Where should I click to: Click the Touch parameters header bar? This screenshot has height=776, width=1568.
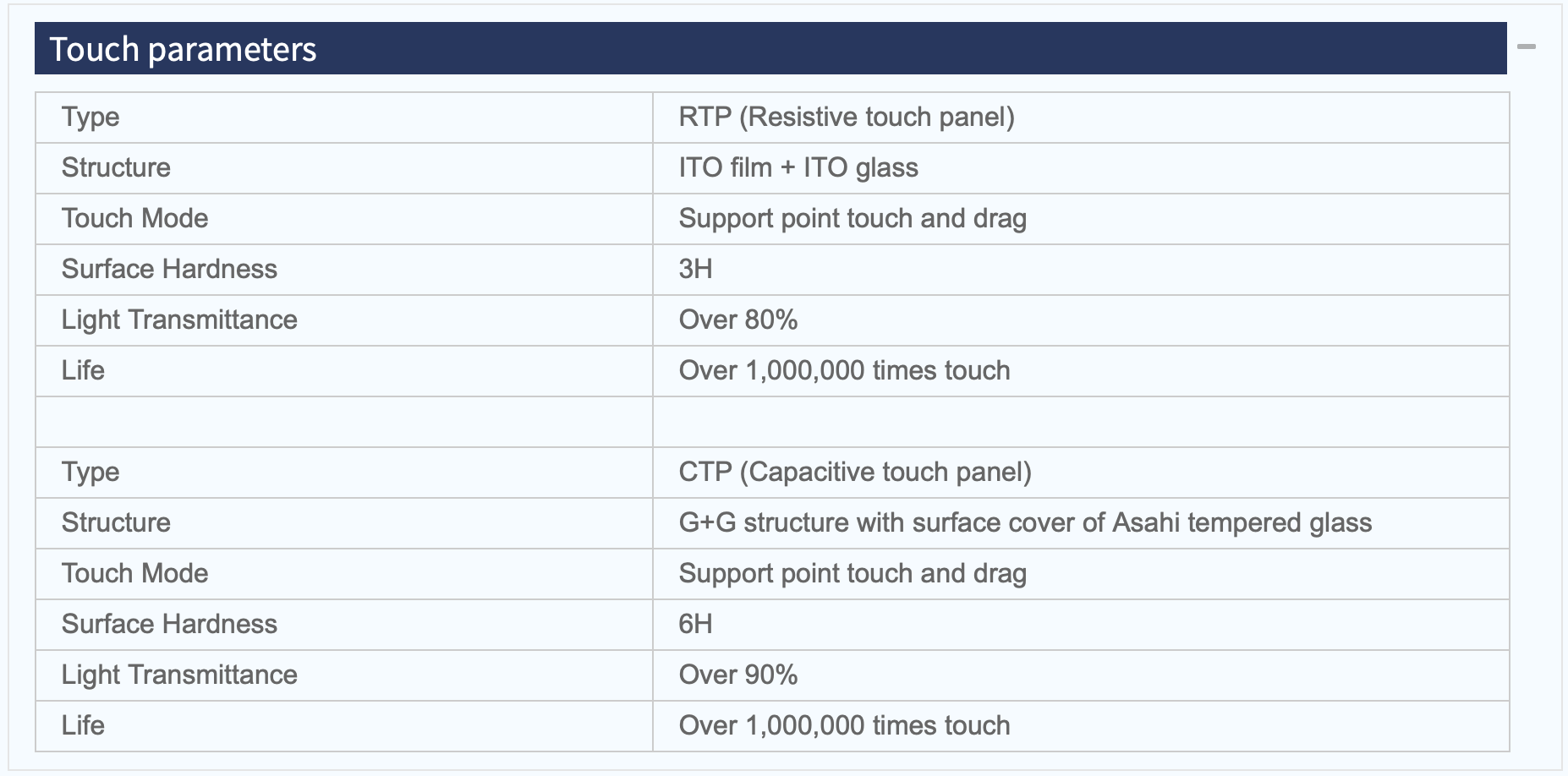pyautogui.click(x=770, y=48)
